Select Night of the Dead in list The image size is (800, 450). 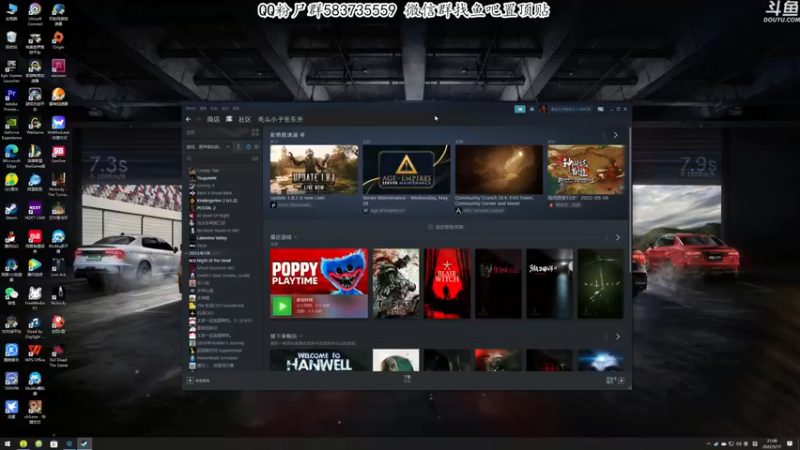(x=214, y=260)
